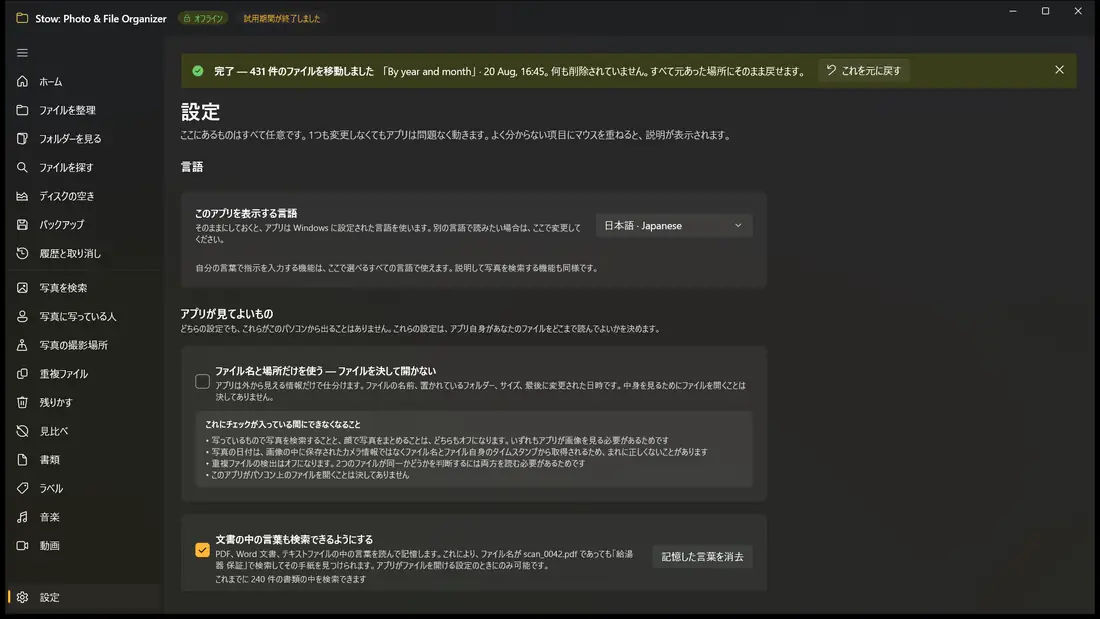Screen dimensions: 1100x619
Task: Click このアプリを表示する言語 label
Action: pos(246,213)
